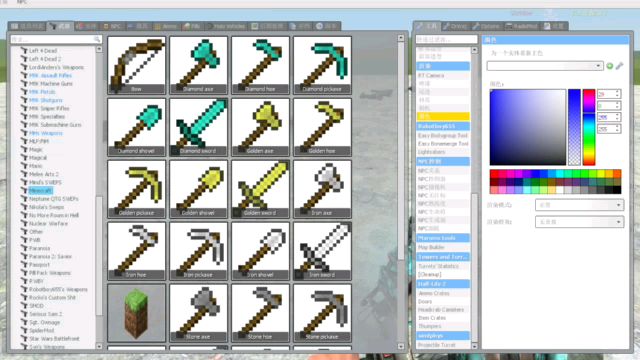Switch to the NPC tab
Viewport: 640px width, 360px height.
[x=113, y=26]
